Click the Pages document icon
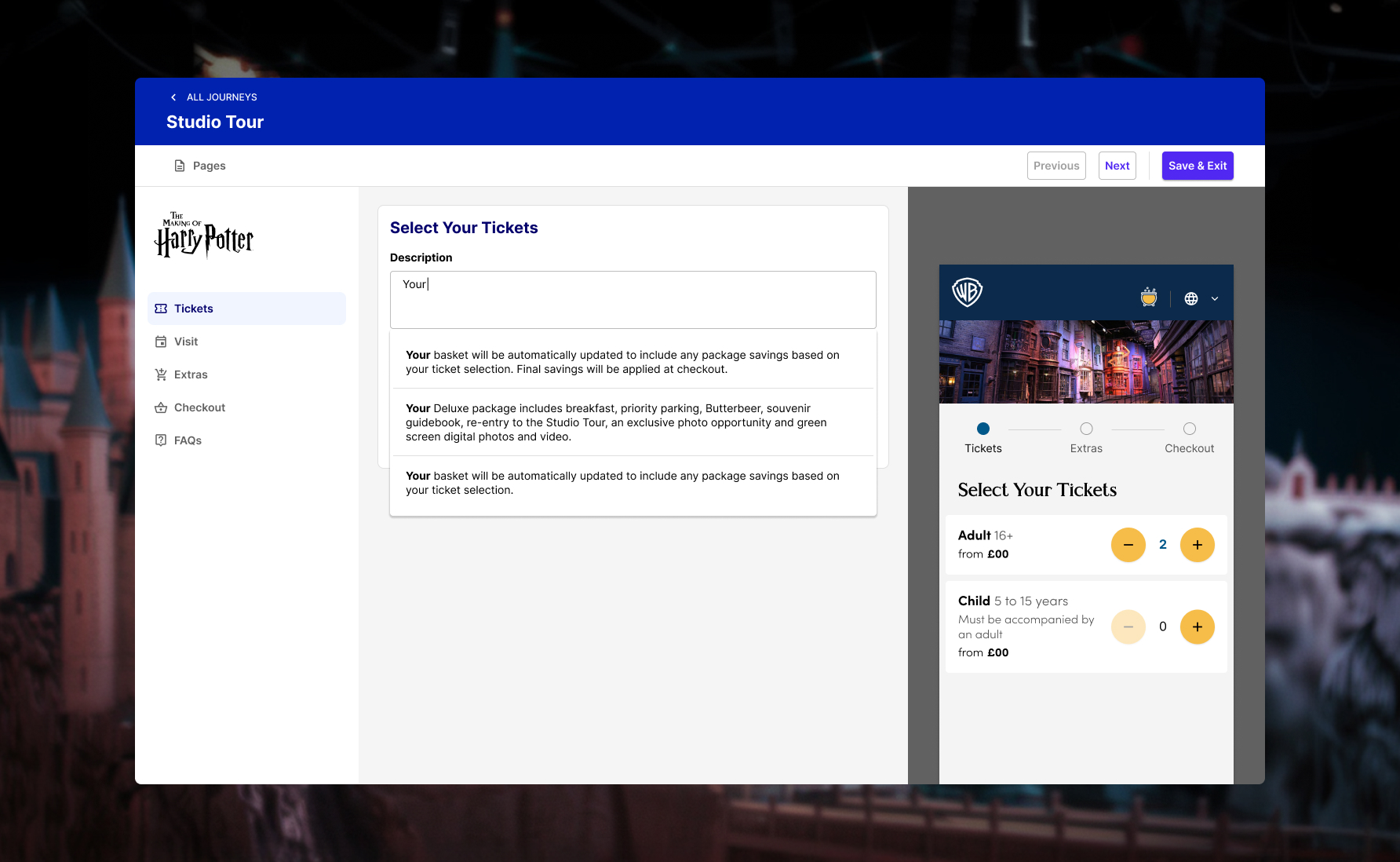 [x=180, y=166]
